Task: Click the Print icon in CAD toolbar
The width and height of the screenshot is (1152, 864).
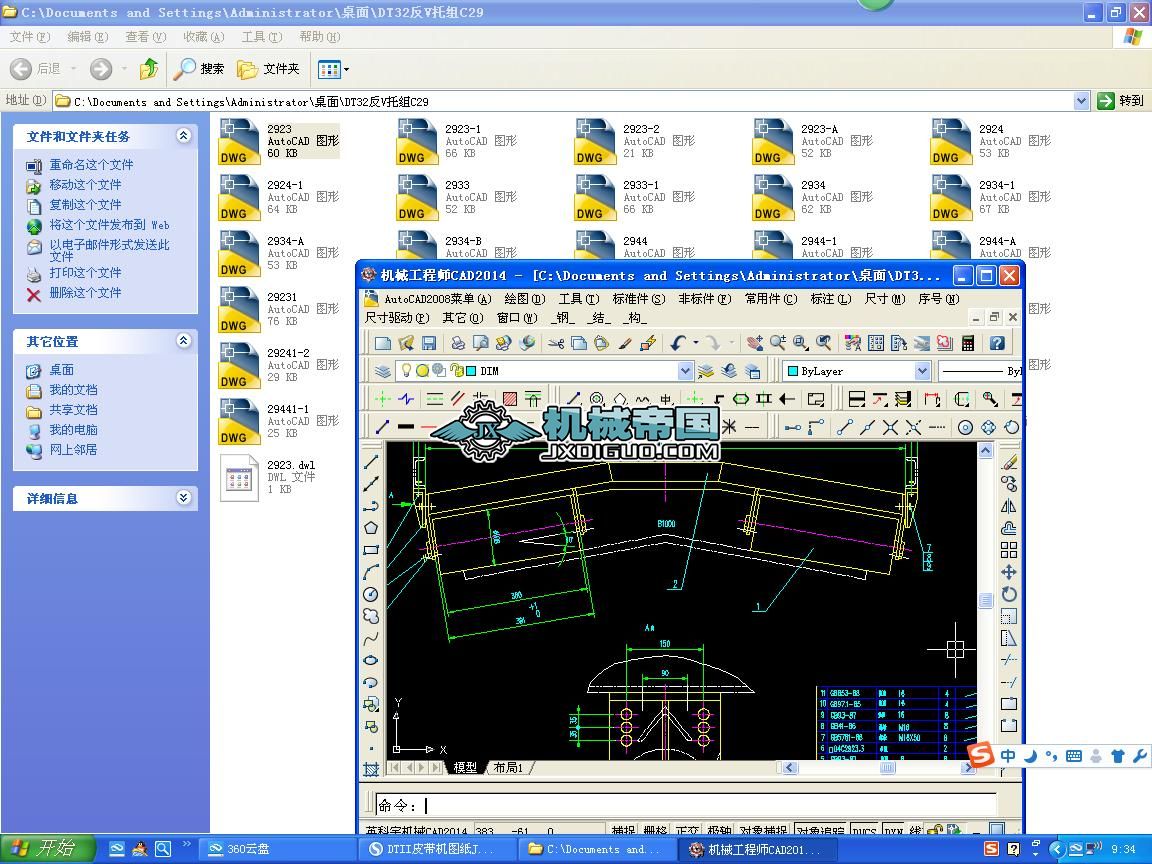Action: point(457,343)
